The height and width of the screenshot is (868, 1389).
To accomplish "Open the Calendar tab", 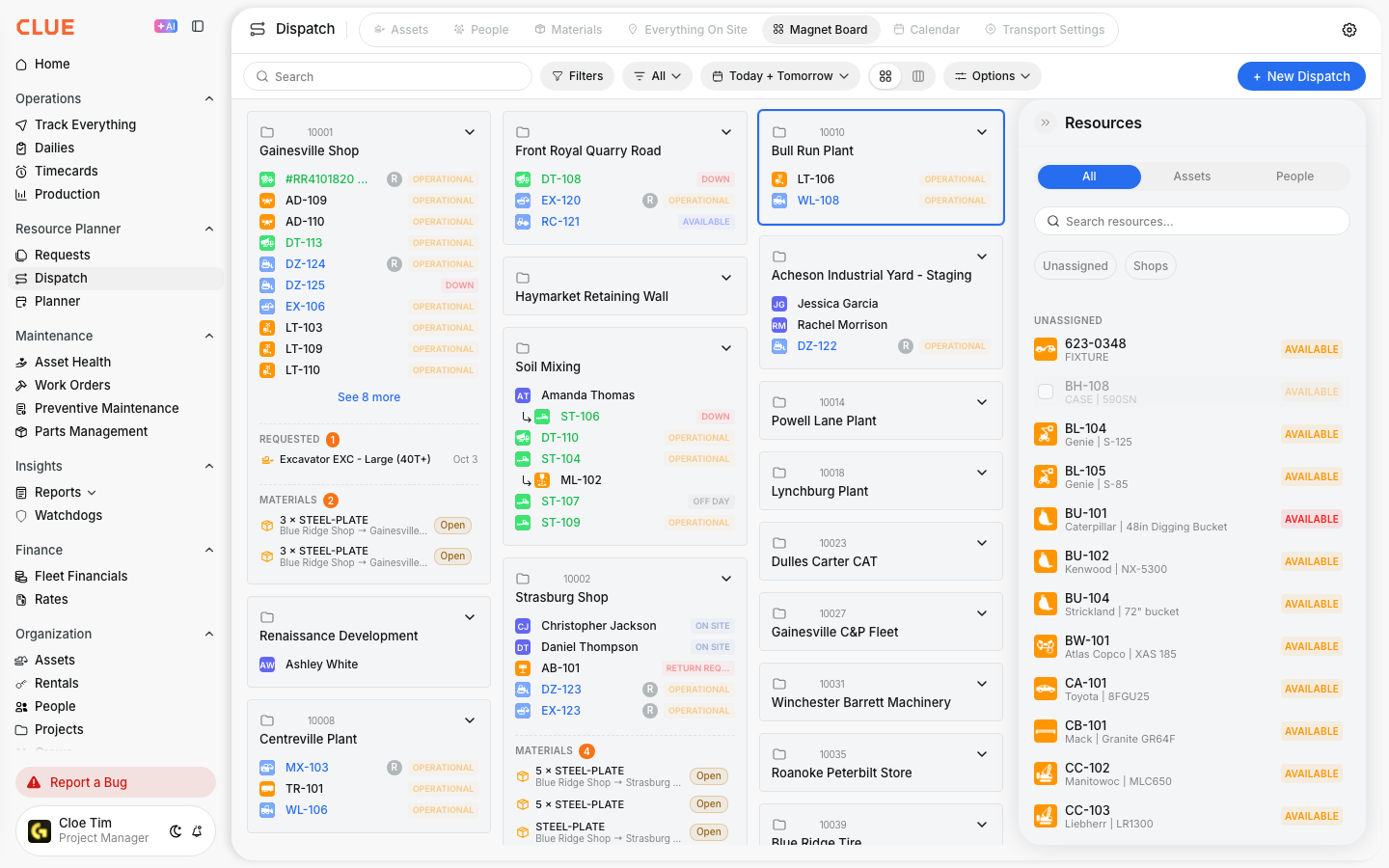I will 926,30.
